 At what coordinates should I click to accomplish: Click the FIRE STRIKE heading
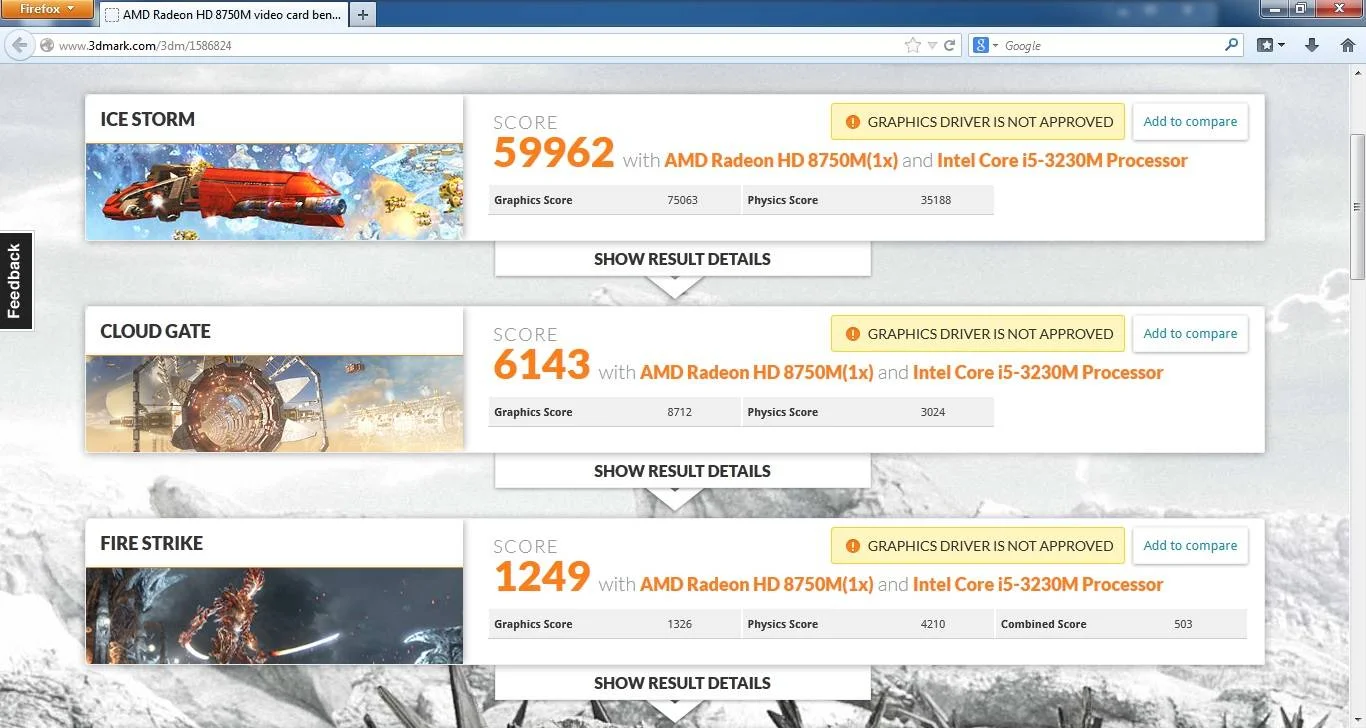[152, 543]
